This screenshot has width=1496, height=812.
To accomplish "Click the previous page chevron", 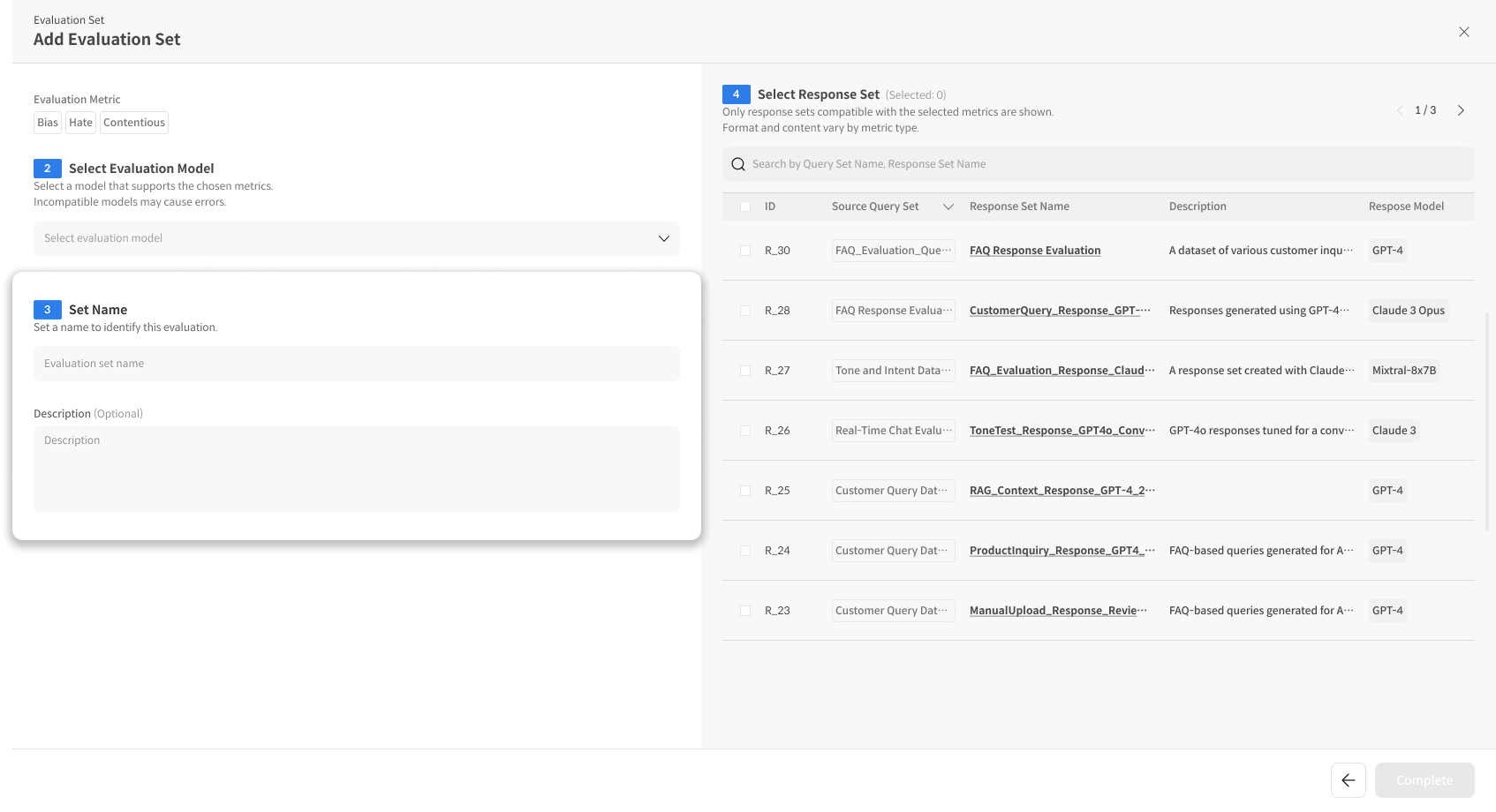I will 1400,110.
